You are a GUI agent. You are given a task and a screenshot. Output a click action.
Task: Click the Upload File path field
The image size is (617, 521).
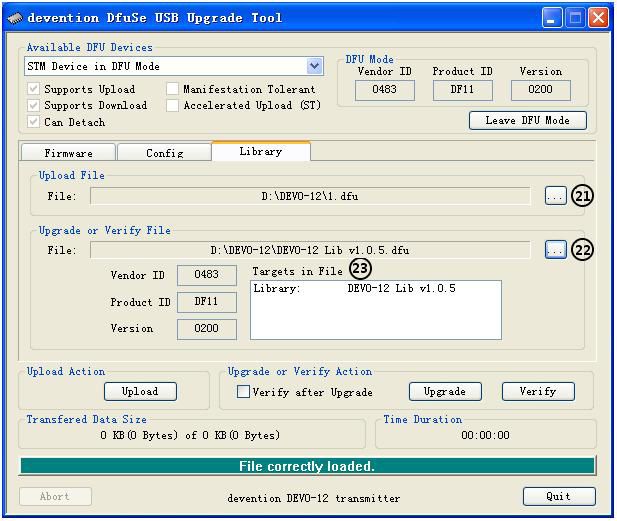click(310, 196)
